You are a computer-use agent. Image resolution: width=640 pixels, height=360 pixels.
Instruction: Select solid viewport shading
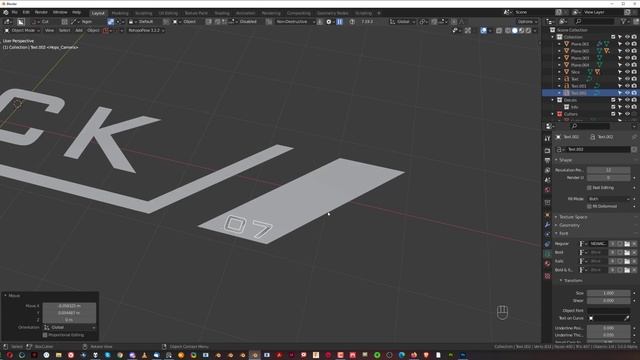[514, 31]
